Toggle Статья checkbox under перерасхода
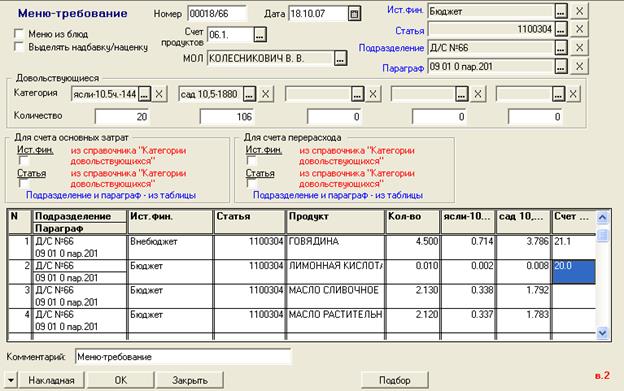 pos(252,183)
